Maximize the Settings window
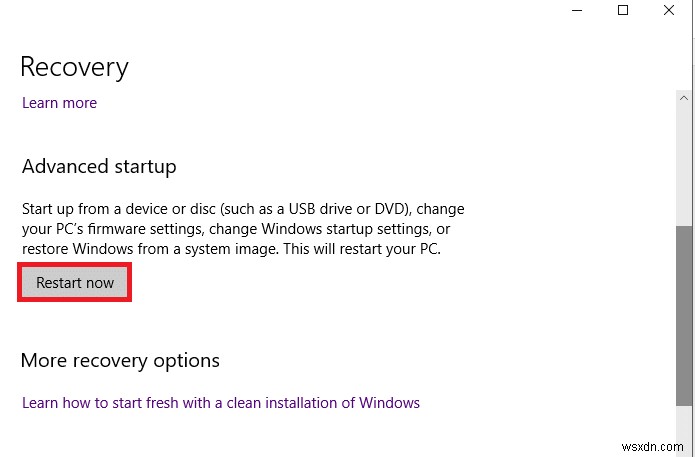 623,10
